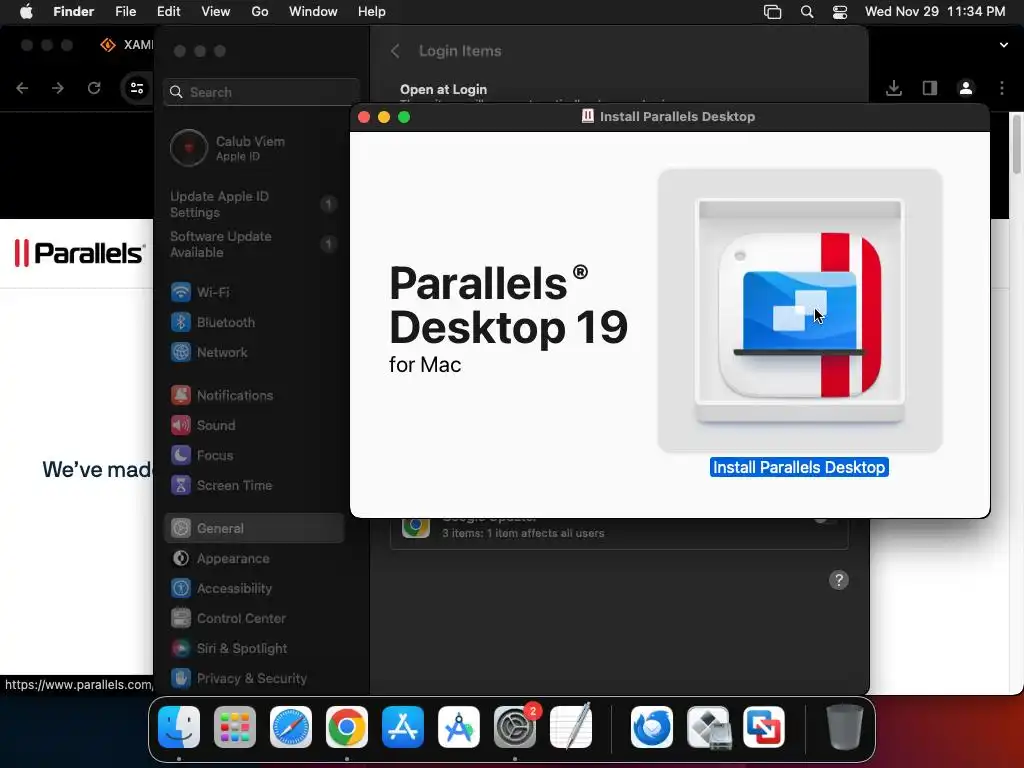Open App Store from the Dock
The height and width of the screenshot is (768, 1024).
(x=403, y=727)
